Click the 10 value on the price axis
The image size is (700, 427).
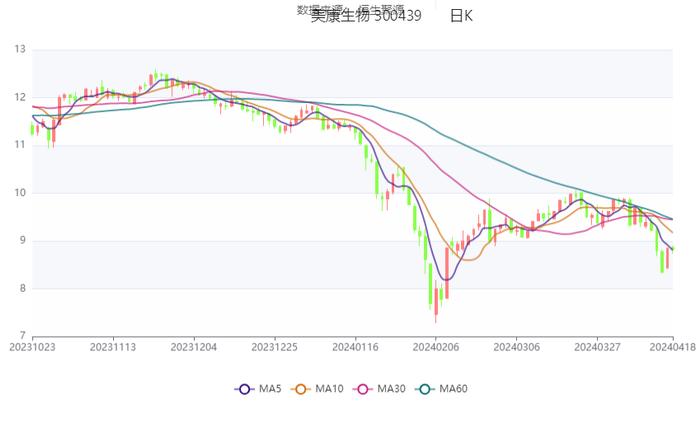[20, 193]
